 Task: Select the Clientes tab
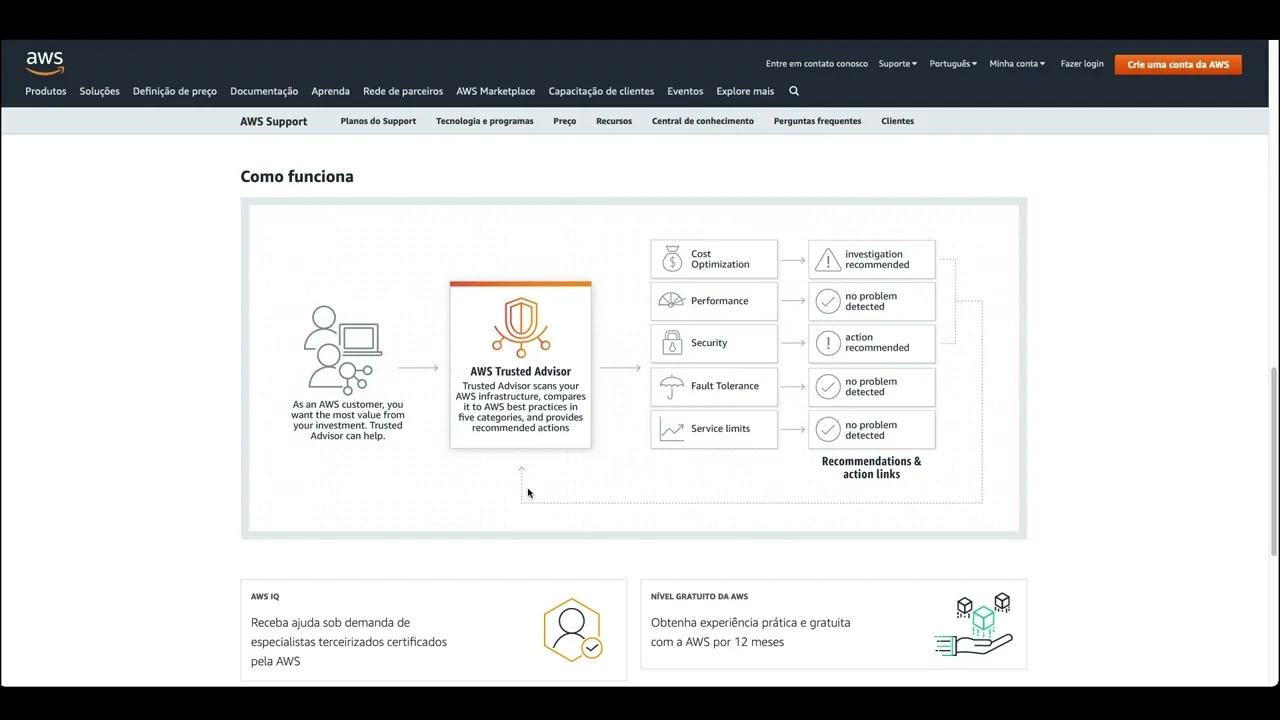[x=898, y=121]
